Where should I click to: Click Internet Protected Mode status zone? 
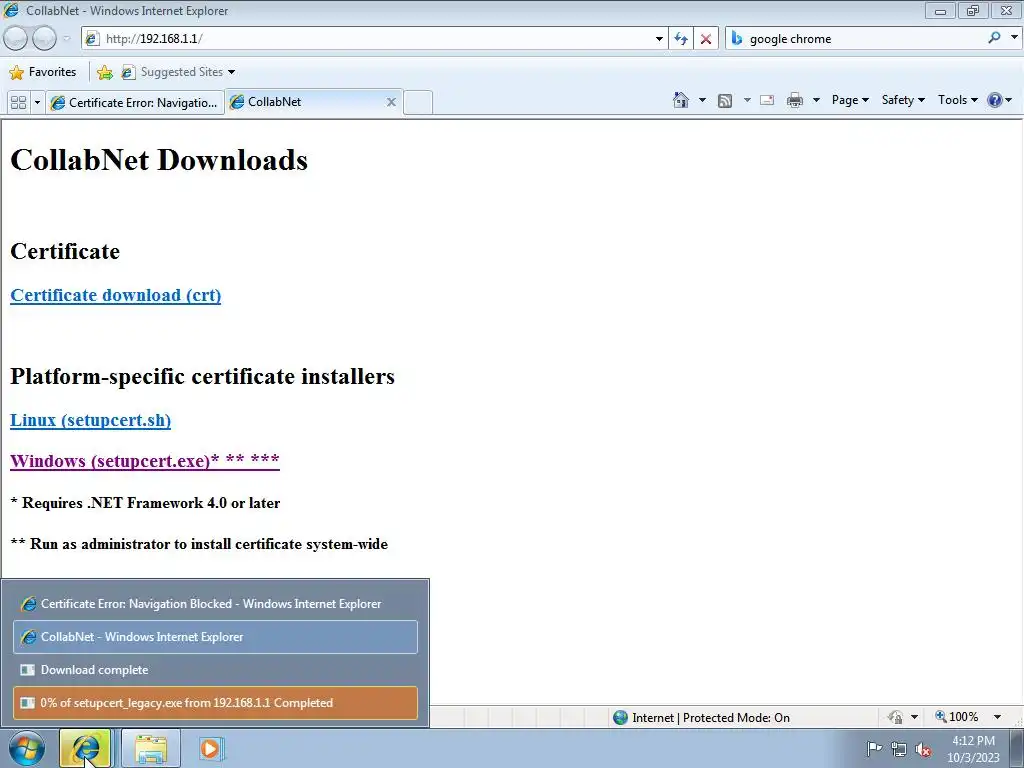pyautogui.click(x=702, y=717)
